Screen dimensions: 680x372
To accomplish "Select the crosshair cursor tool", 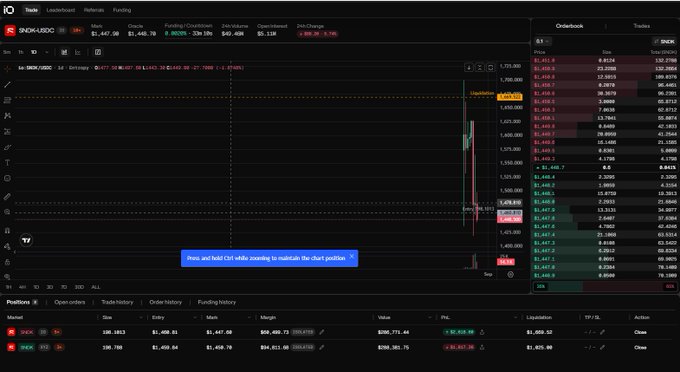I will (7, 69).
